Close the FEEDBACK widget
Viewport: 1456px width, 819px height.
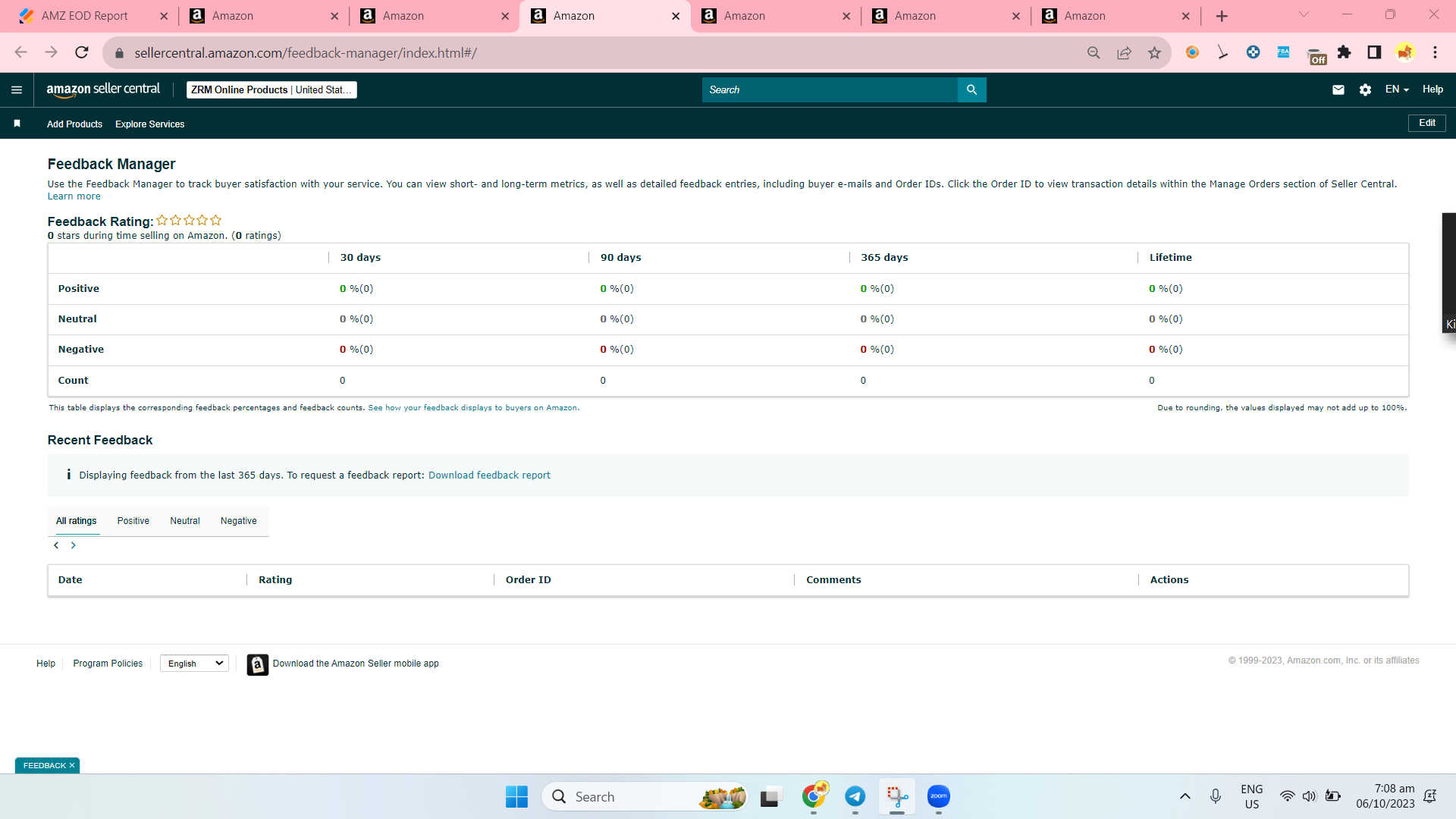click(x=72, y=766)
